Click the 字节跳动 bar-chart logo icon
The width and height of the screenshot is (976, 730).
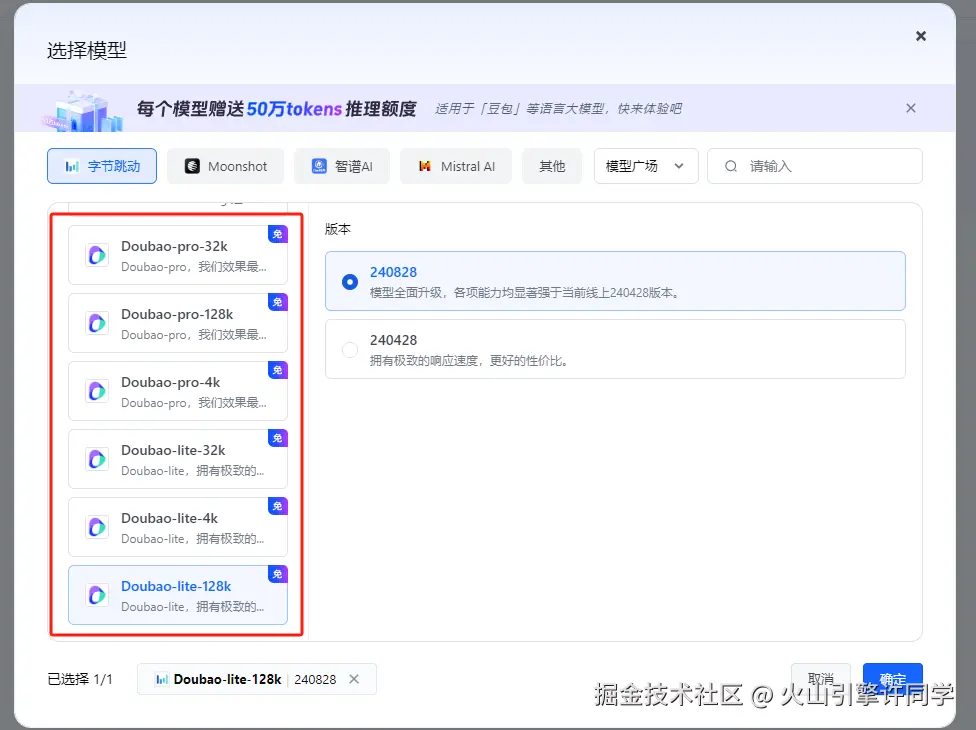[x=72, y=166]
